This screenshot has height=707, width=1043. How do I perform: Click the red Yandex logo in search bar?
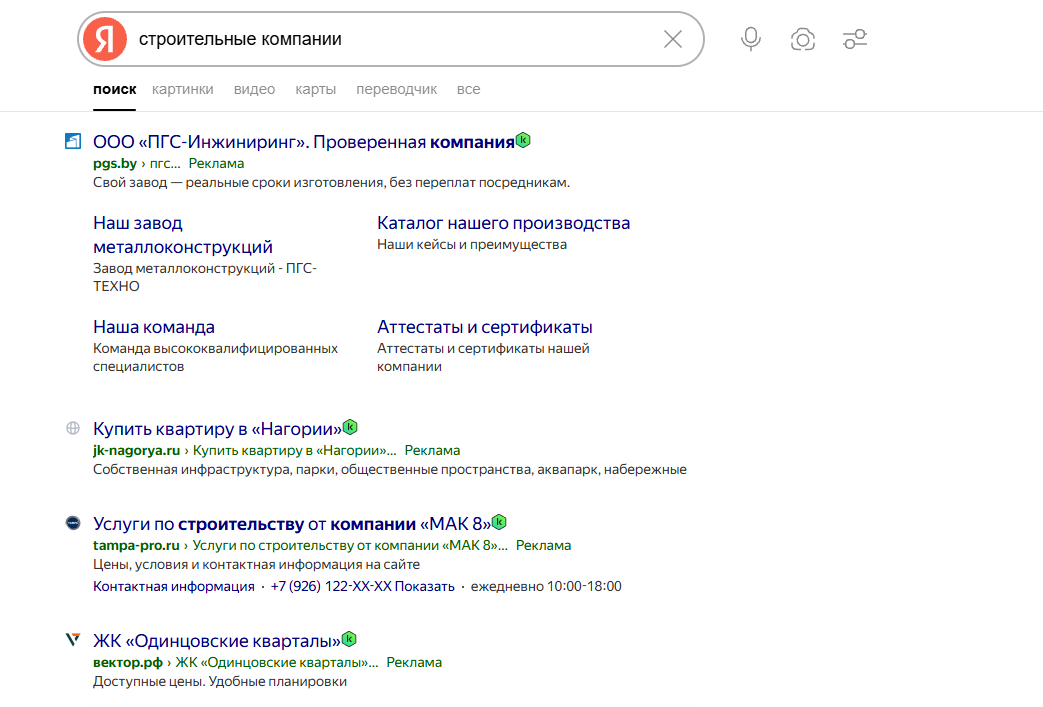tap(105, 39)
